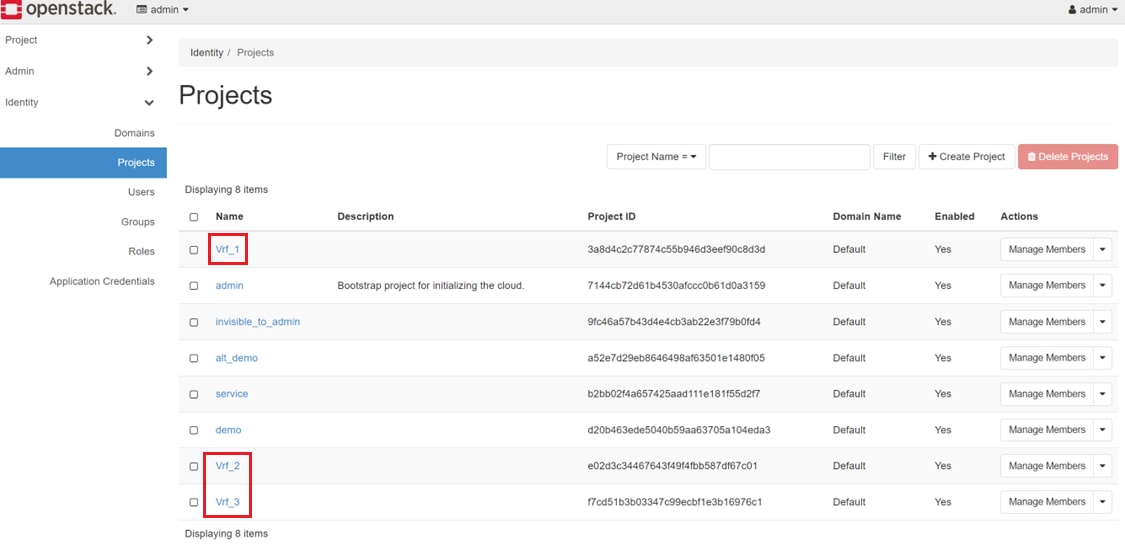This screenshot has height=545, width=1125.
Task: Open the service project link
Action: point(232,394)
